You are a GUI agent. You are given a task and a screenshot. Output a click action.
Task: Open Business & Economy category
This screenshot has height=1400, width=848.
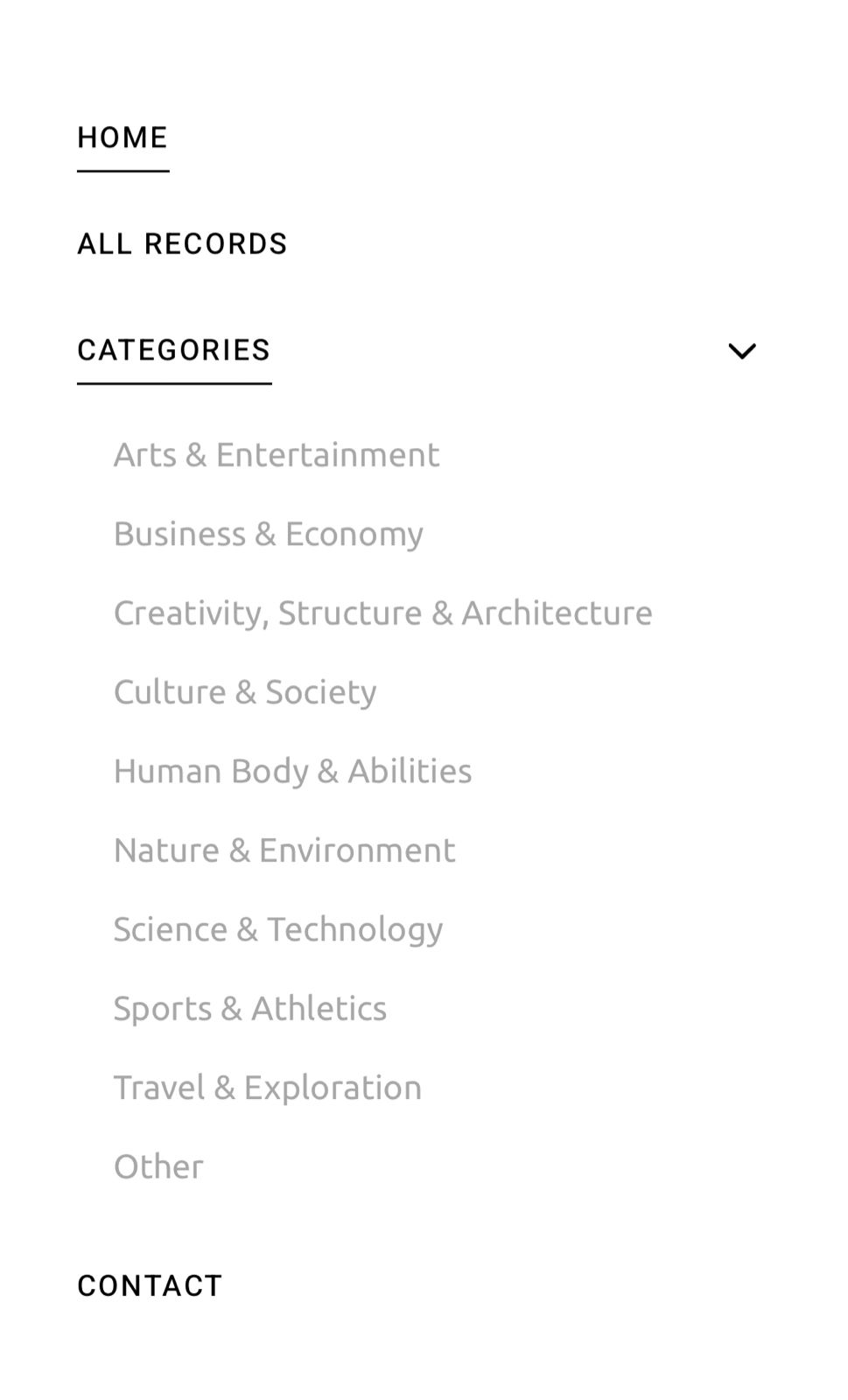[x=269, y=534]
